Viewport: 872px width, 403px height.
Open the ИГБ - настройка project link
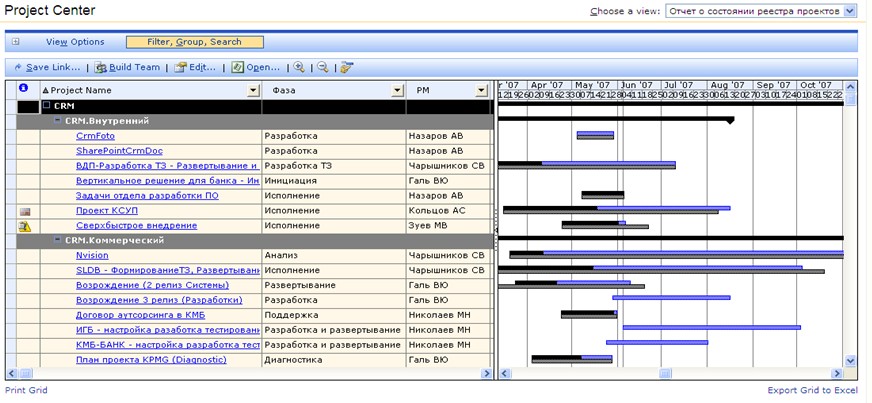[x=168, y=330]
